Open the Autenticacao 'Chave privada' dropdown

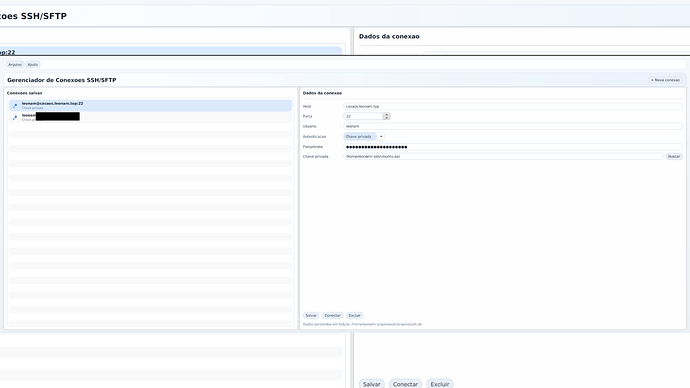[364, 136]
